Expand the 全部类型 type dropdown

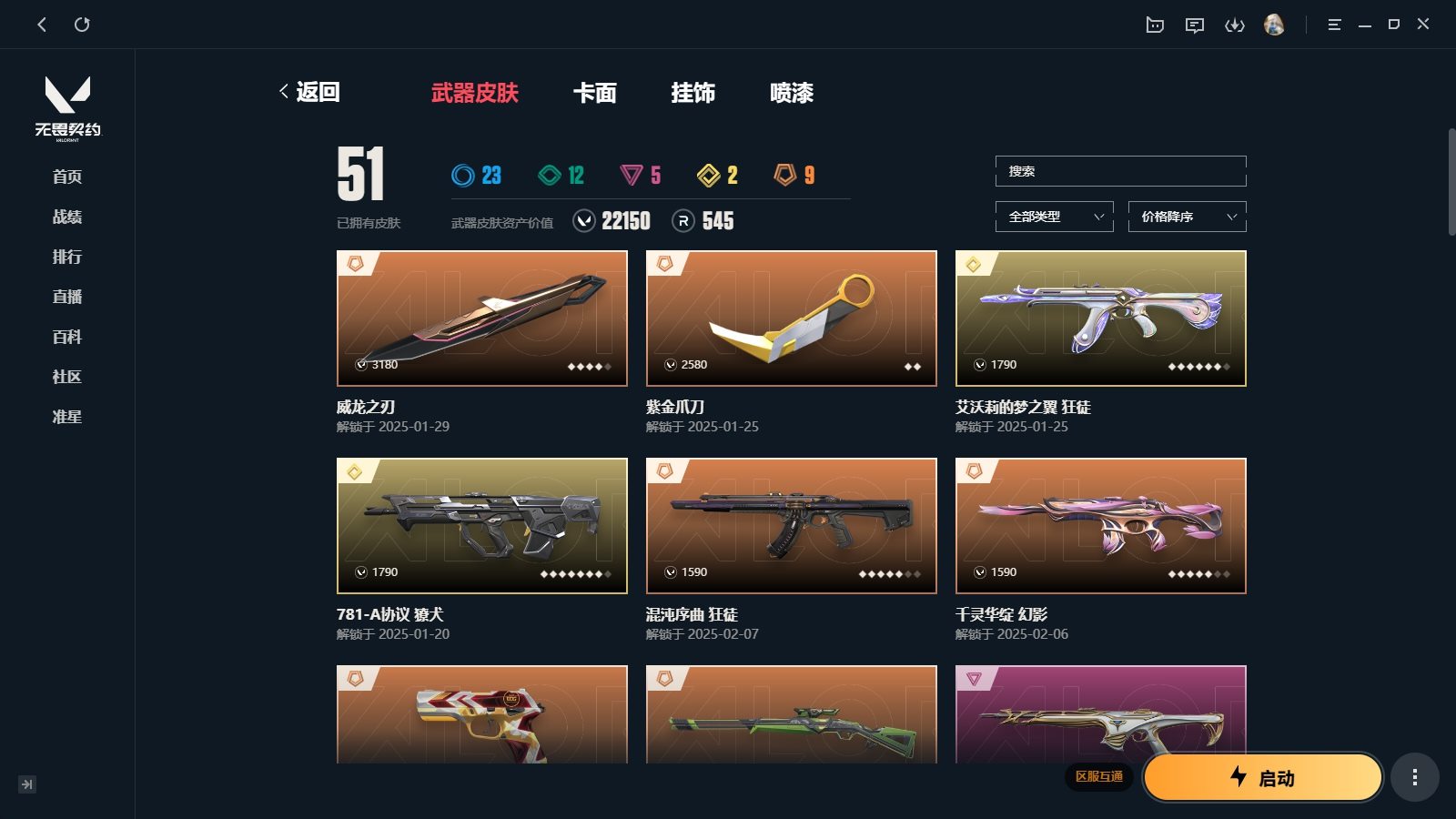[1055, 217]
